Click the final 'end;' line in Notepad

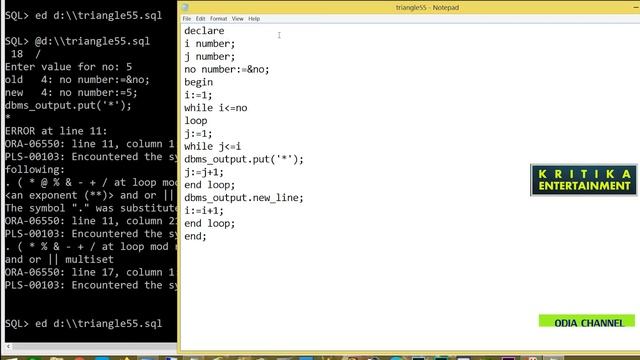click(195, 236)
